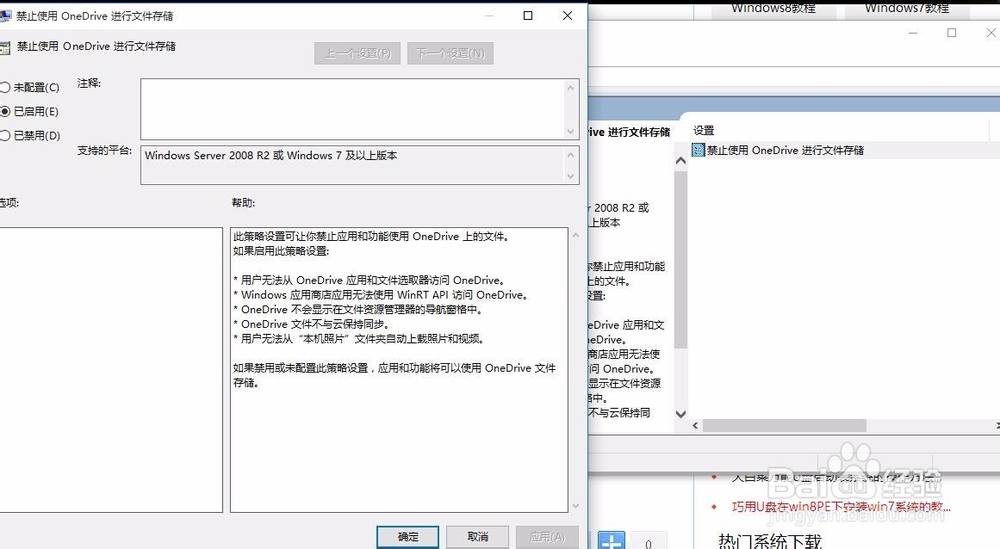Click the help text pane

399,370
